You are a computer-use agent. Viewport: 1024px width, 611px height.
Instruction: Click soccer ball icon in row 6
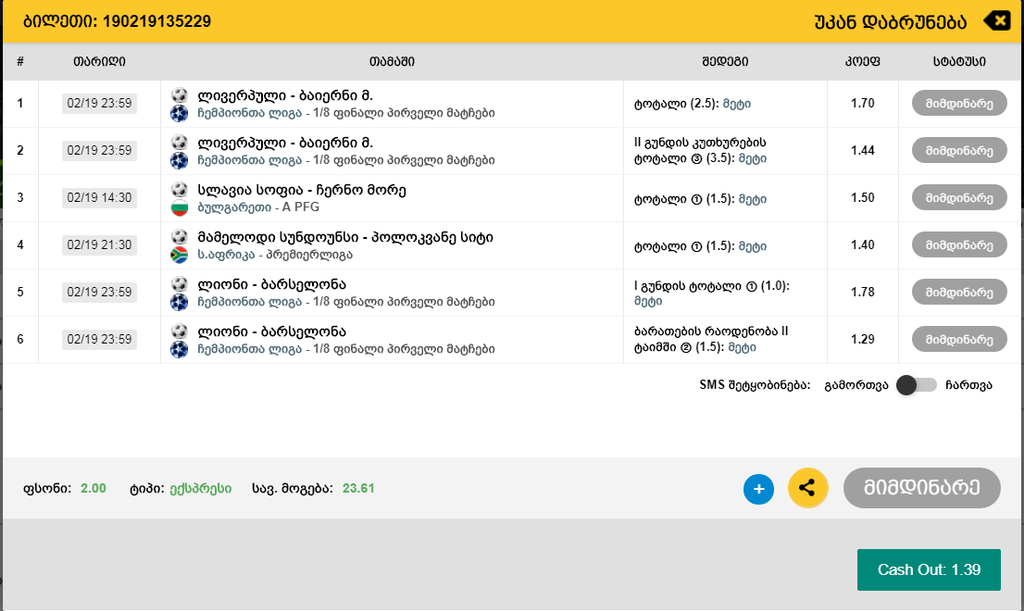pyautogui.click(x=179, y=331)
